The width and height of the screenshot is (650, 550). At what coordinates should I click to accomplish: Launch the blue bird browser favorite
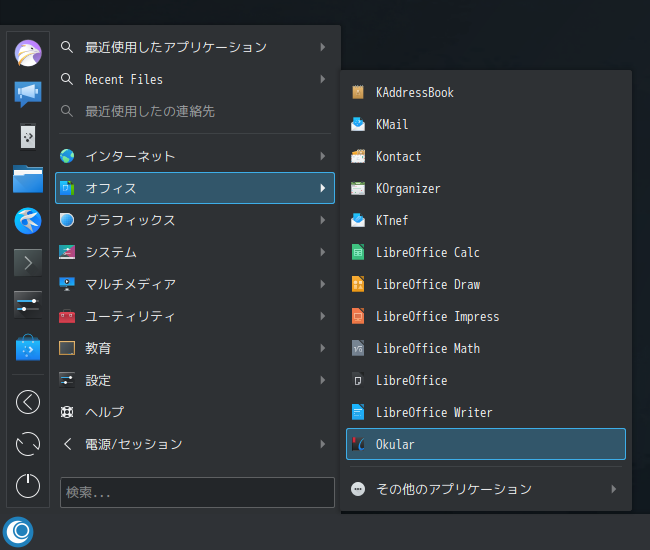coord(28,220)
